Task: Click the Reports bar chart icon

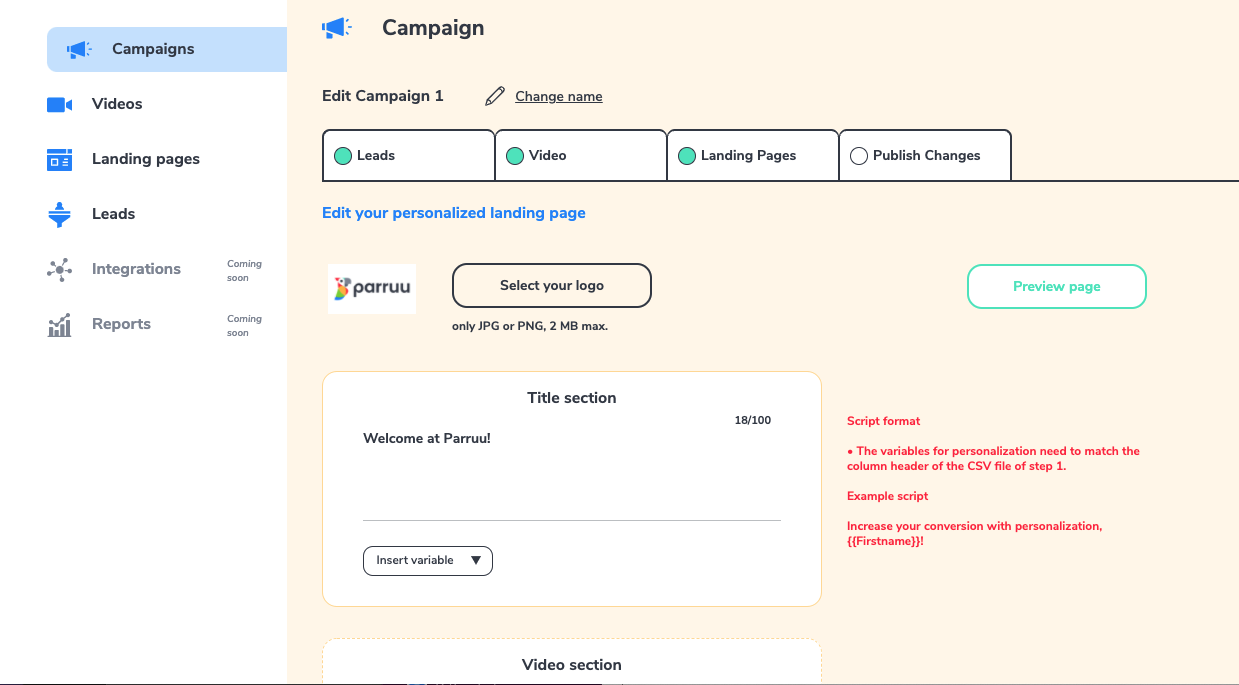Action: [x=60, y=325]
